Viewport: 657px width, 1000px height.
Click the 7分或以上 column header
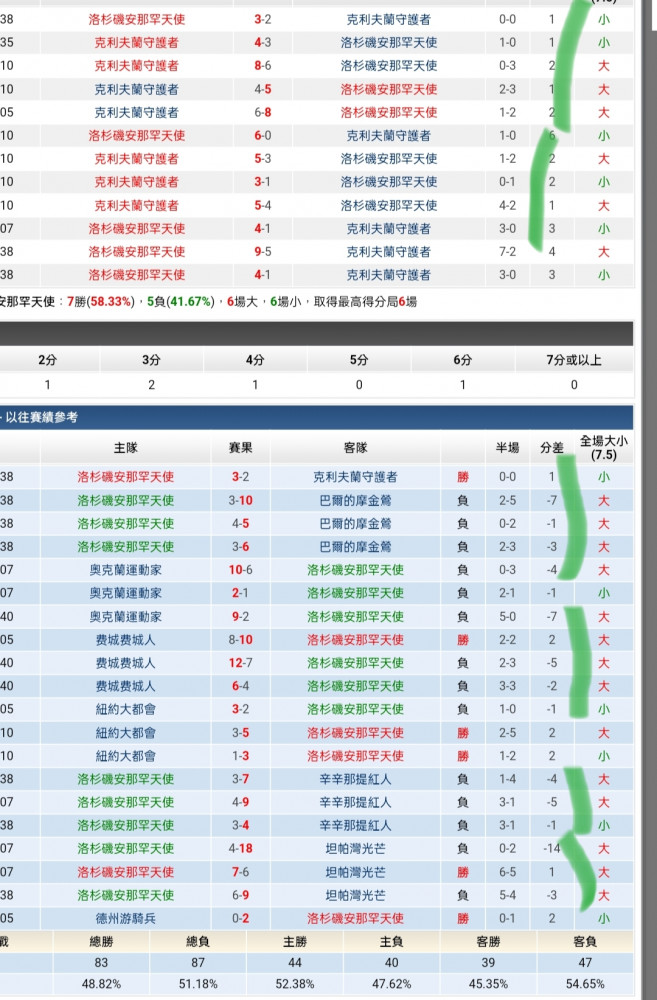(574, 360)
